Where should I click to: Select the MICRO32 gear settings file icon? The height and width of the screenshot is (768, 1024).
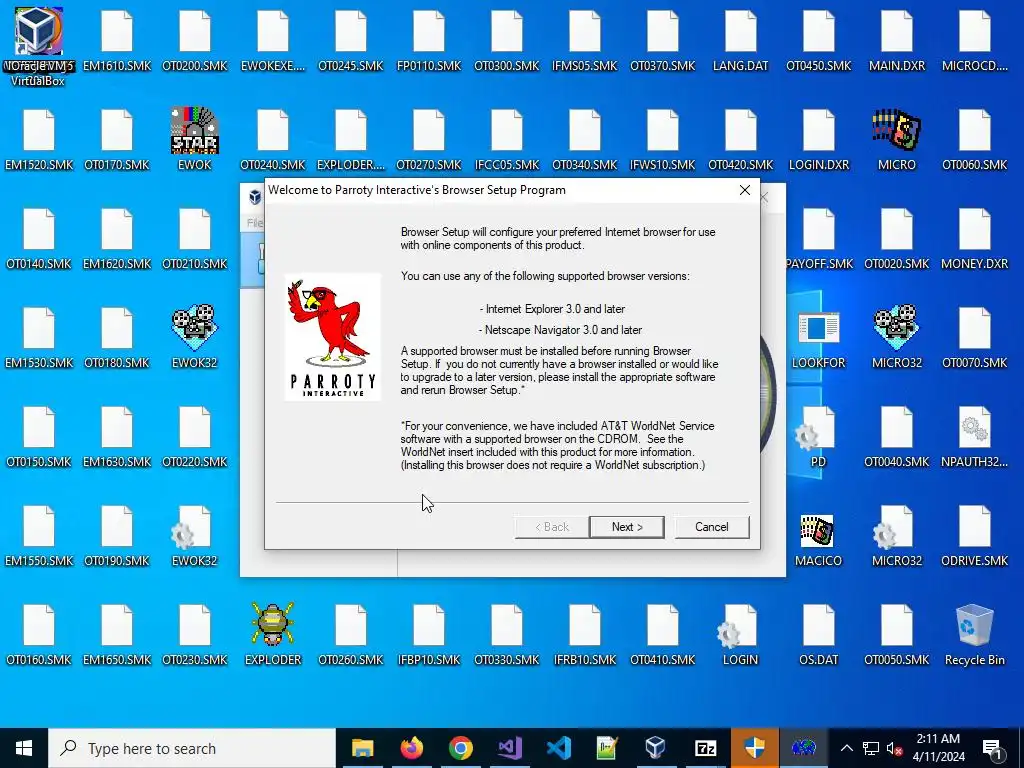(x=897, y=534)
